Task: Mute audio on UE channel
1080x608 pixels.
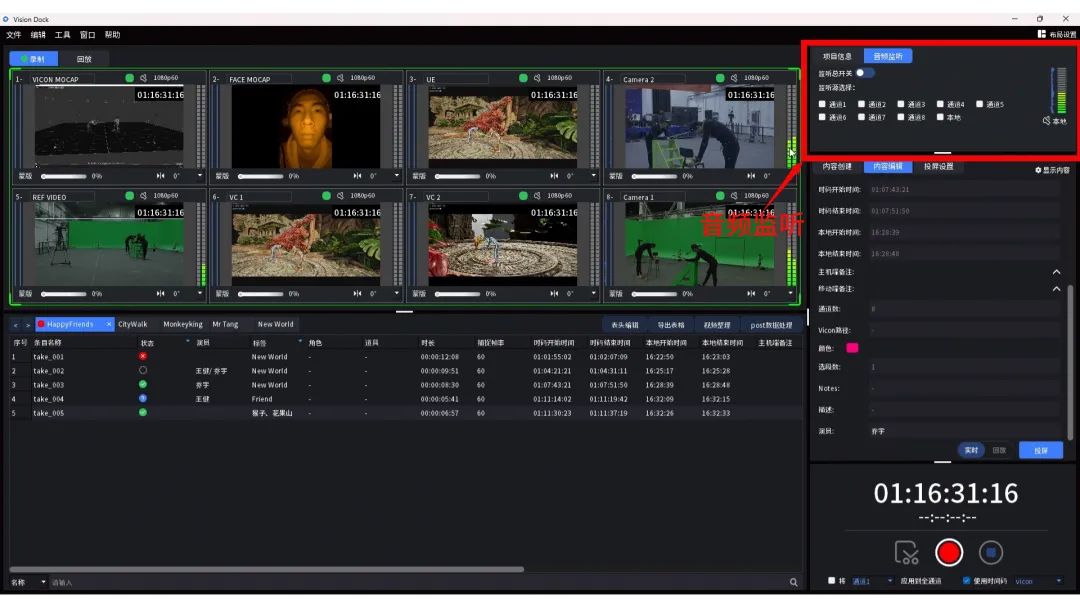Action: pos(537,78)
